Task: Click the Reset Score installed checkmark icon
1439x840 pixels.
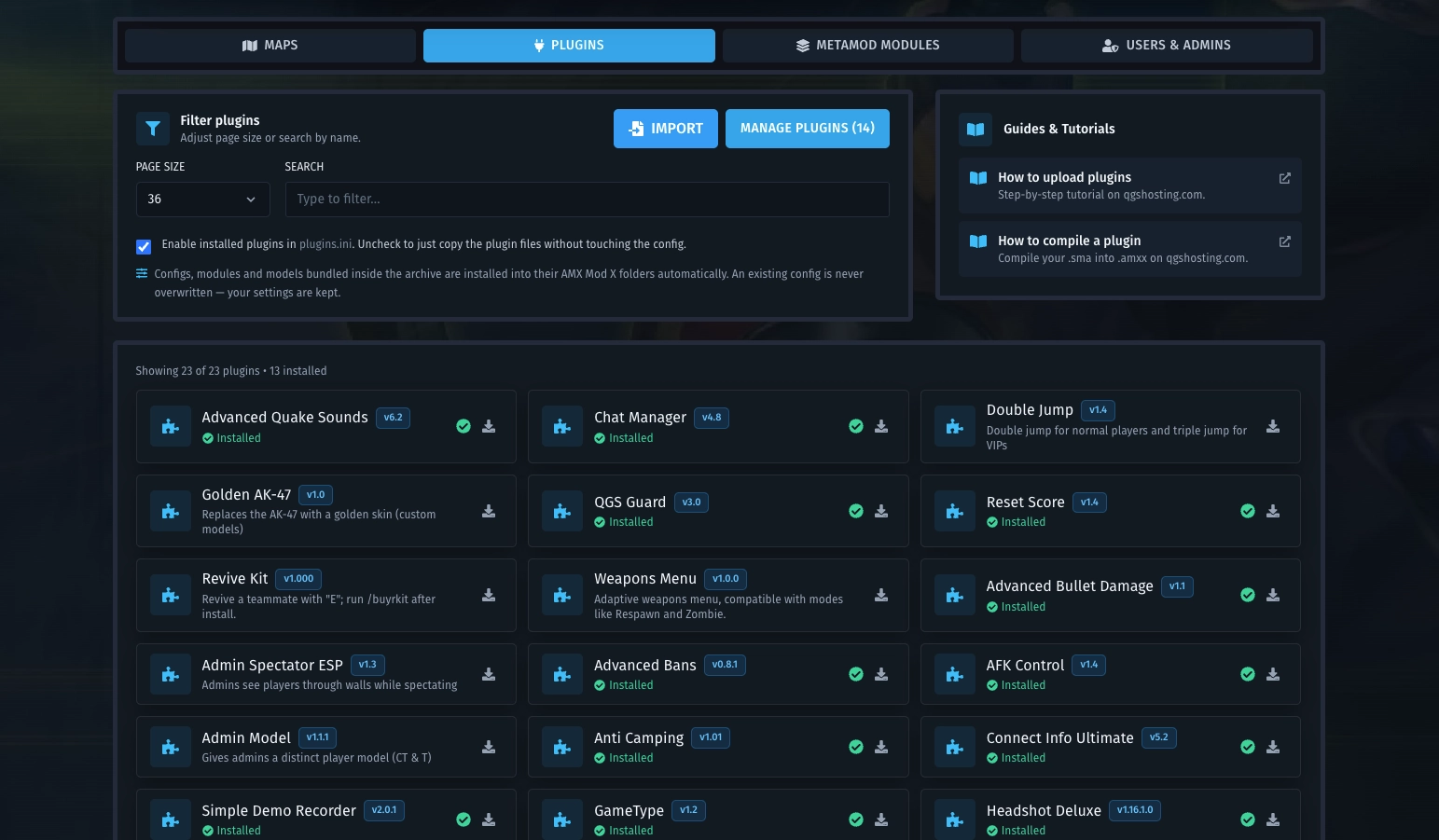Action: (1248, 511)
